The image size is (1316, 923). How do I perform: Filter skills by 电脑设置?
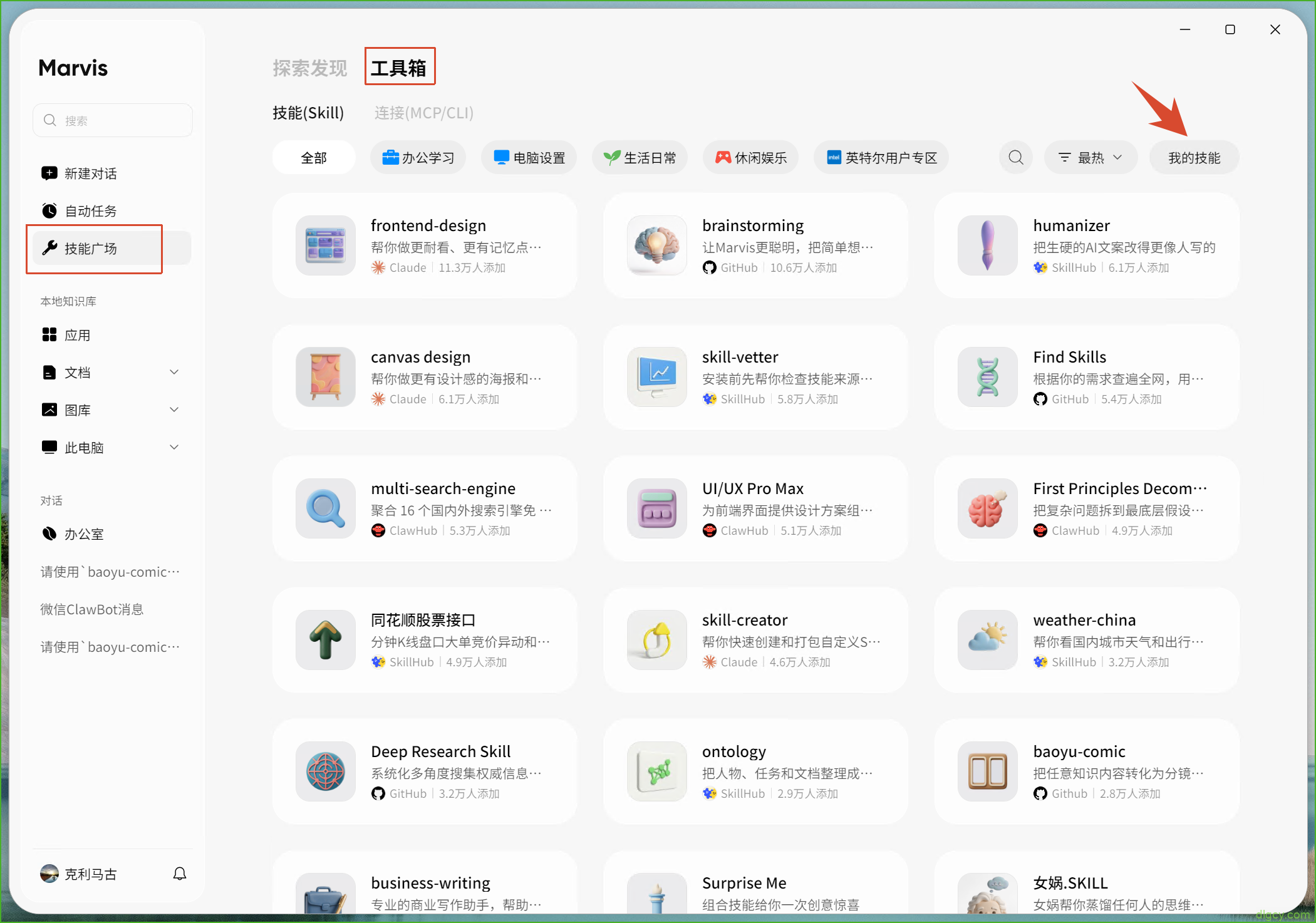(529, 158)
